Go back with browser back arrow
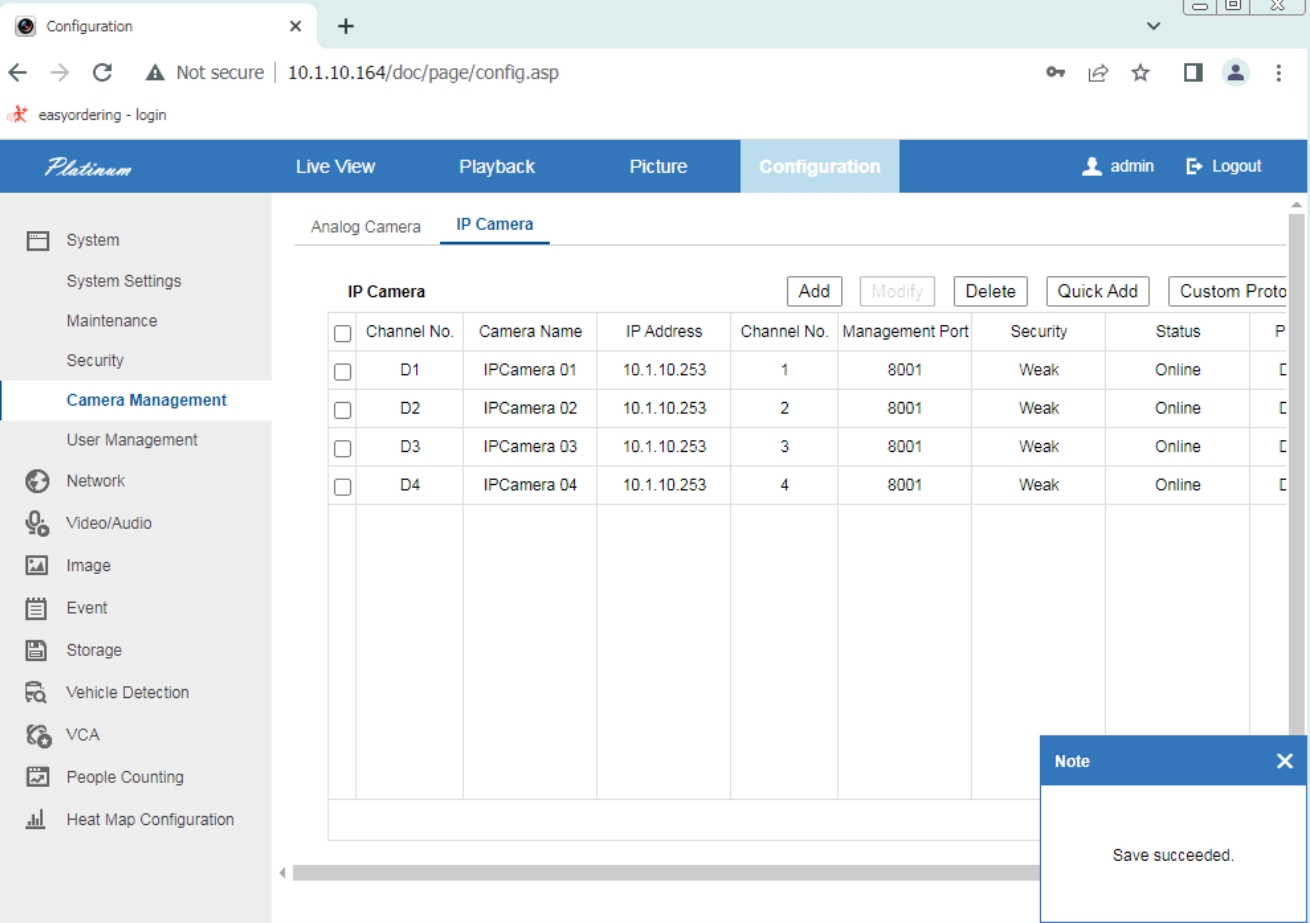 pos(18,73)
